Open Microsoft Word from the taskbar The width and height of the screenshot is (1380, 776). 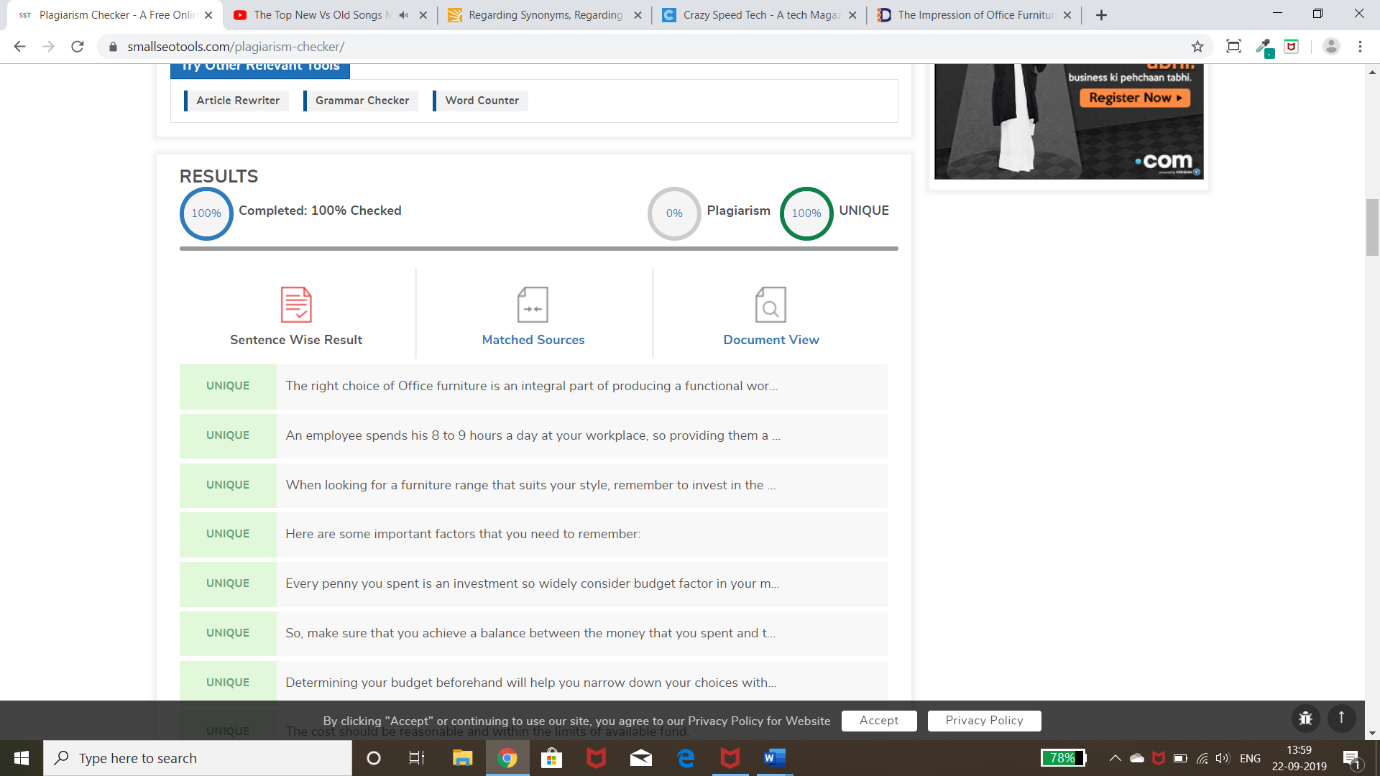773,758
